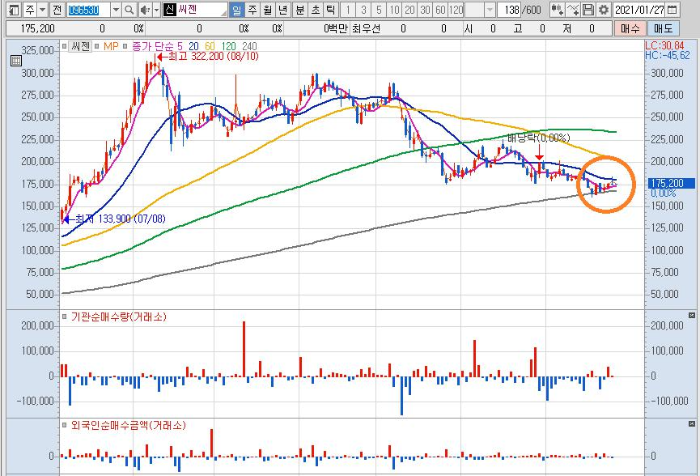Expand the 씨젠 stock name field corner

(223, 13)
